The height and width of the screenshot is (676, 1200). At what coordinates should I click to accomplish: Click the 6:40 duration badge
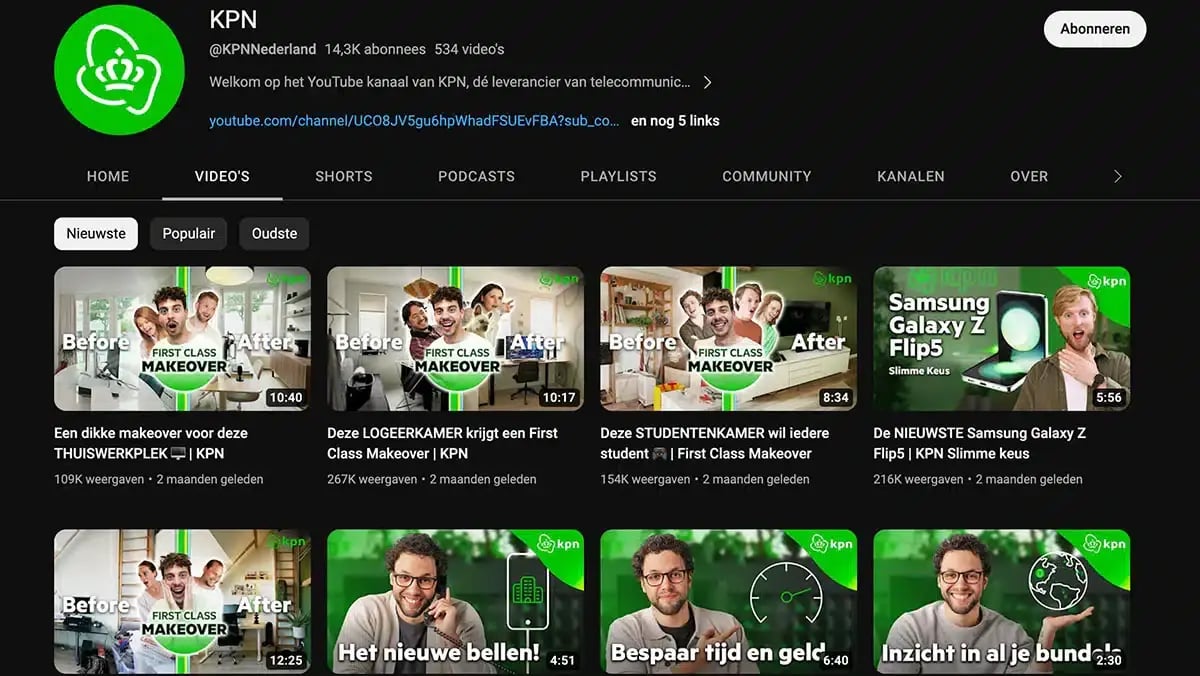[x=835, y=660]
